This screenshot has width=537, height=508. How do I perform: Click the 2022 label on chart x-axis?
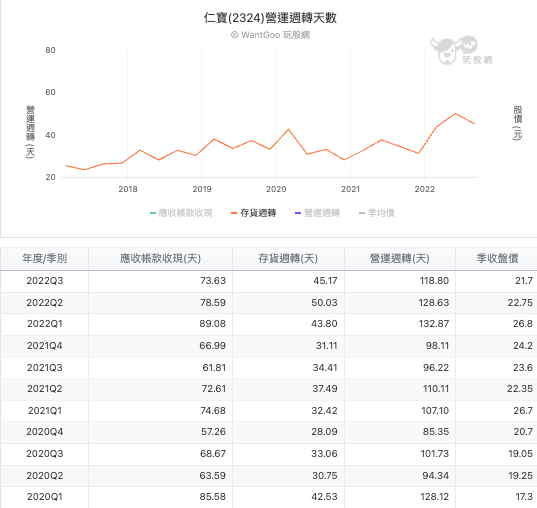click(x=424, y=189)
